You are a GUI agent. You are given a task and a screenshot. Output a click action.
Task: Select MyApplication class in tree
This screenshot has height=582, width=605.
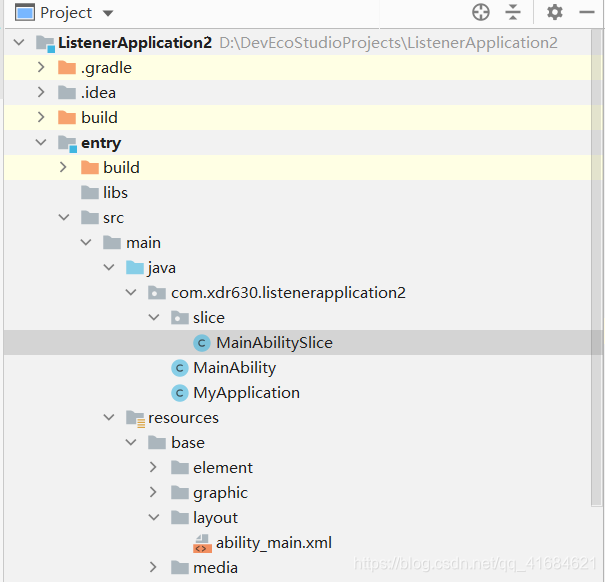(246, 392)
